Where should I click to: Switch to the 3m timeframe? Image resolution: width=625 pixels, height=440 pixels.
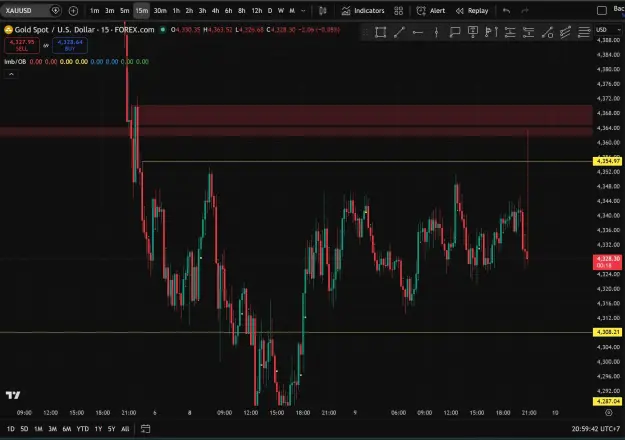pos(110,11)
